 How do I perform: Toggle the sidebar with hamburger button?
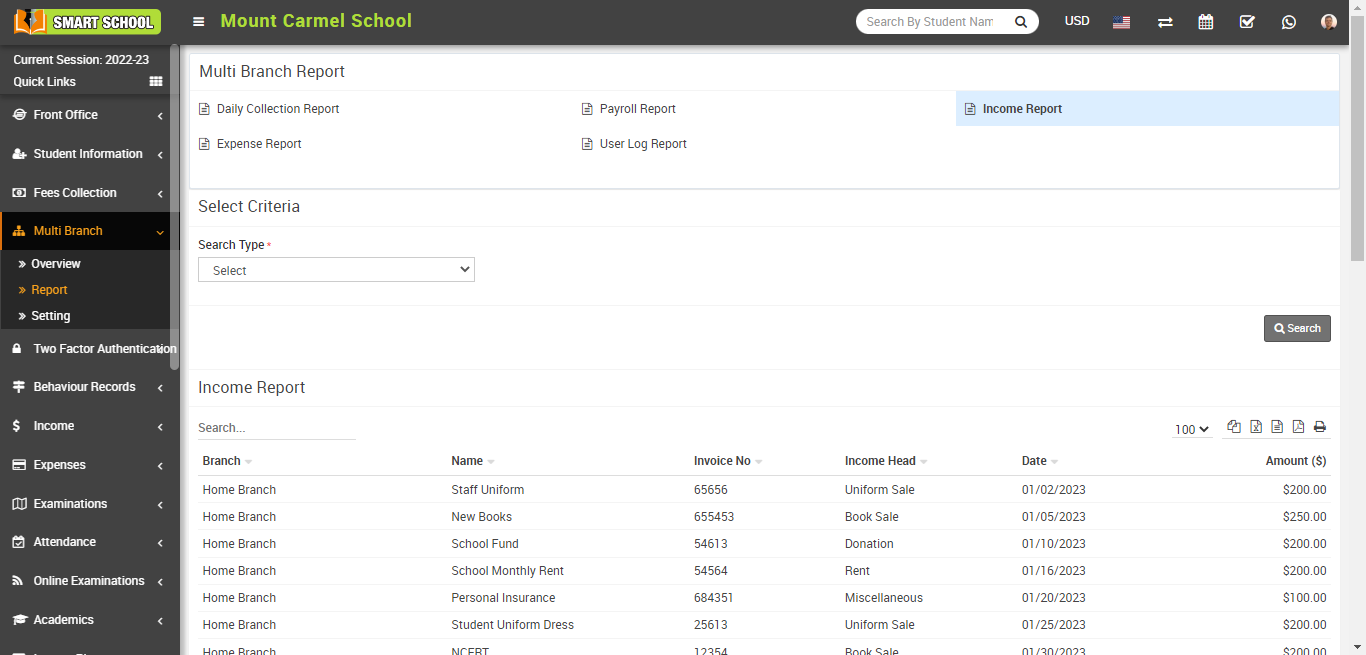pos(199,22)
